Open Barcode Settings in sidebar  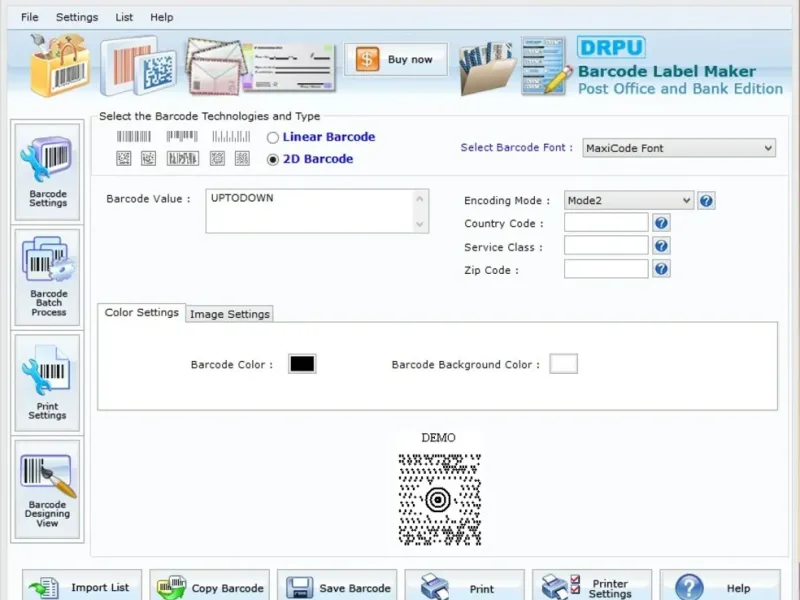[47, 172]
